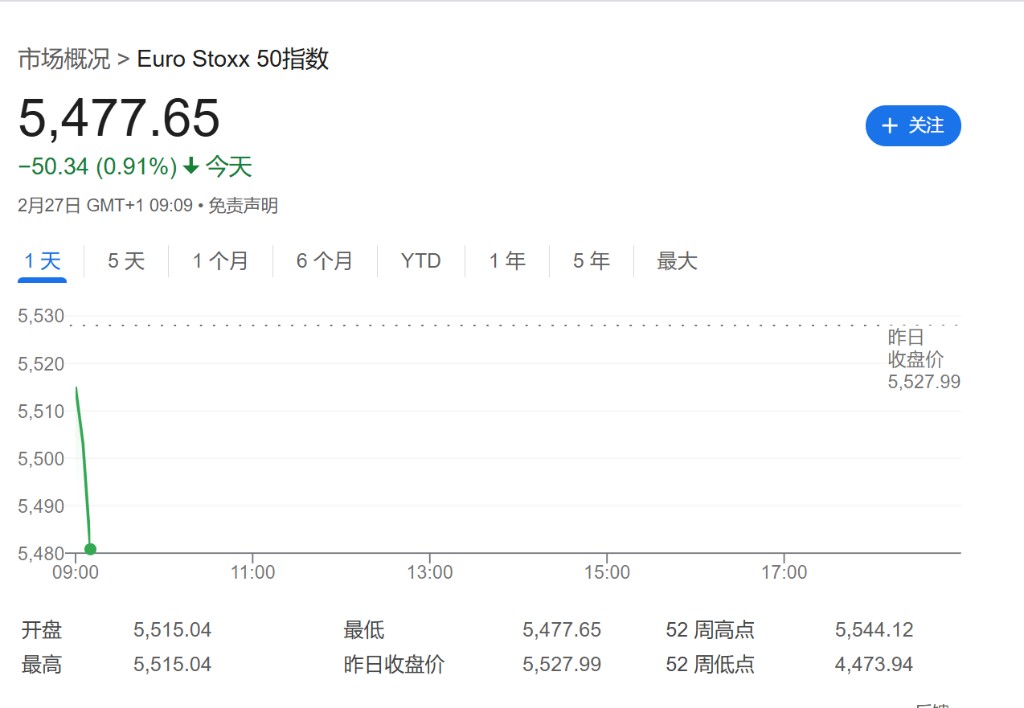
Task: Open the 市场概况 breadcrumb link
Action: pos(64,59)
